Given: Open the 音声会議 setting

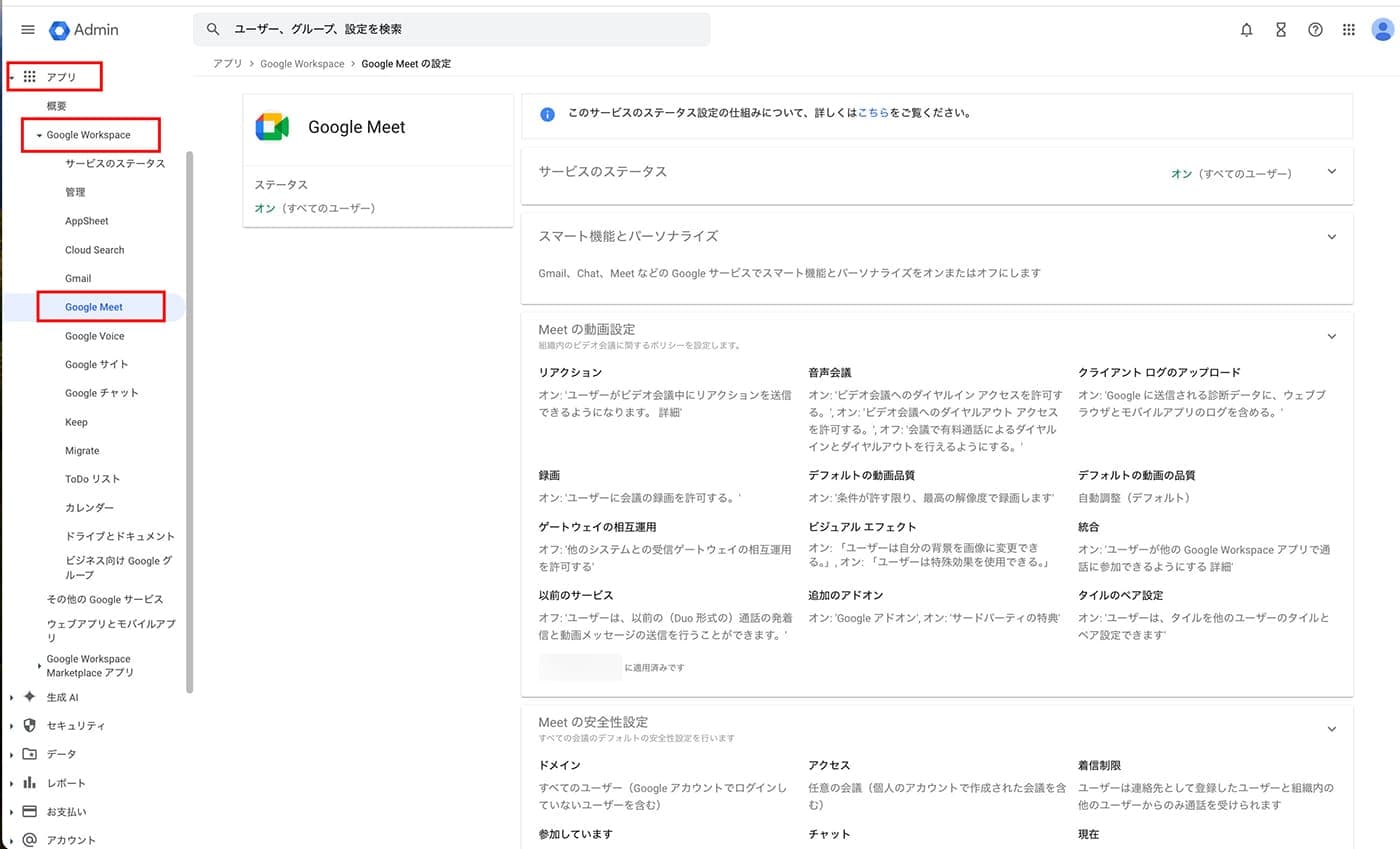Looking at the screenshot, I should point(830,372).
